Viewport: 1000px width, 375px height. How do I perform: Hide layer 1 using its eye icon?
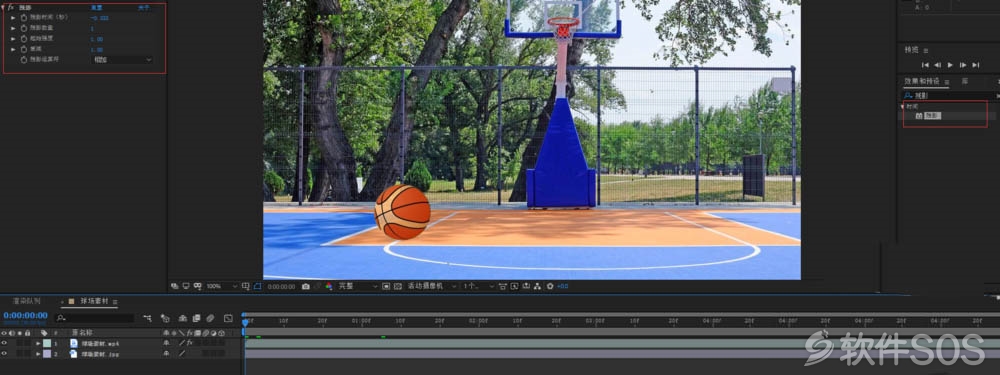[x=4, y=343]
